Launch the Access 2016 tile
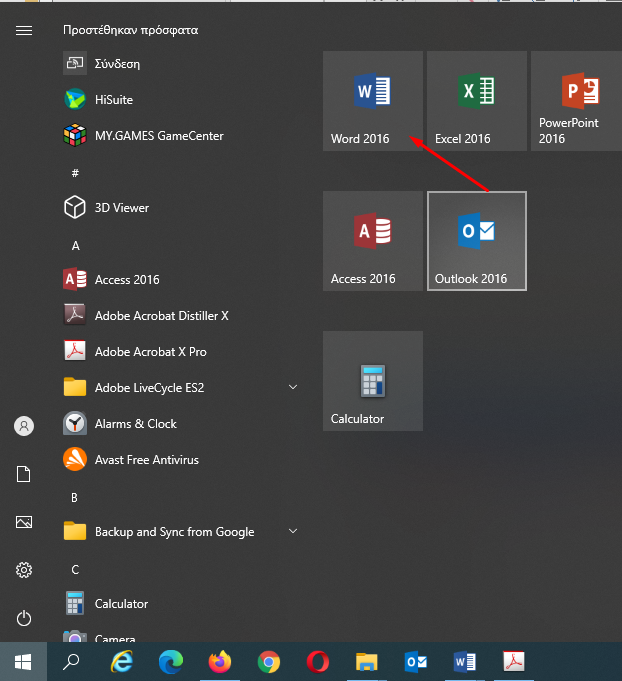Image resolution: width=622 pixels, height=681 pixels. click(373, 241)
